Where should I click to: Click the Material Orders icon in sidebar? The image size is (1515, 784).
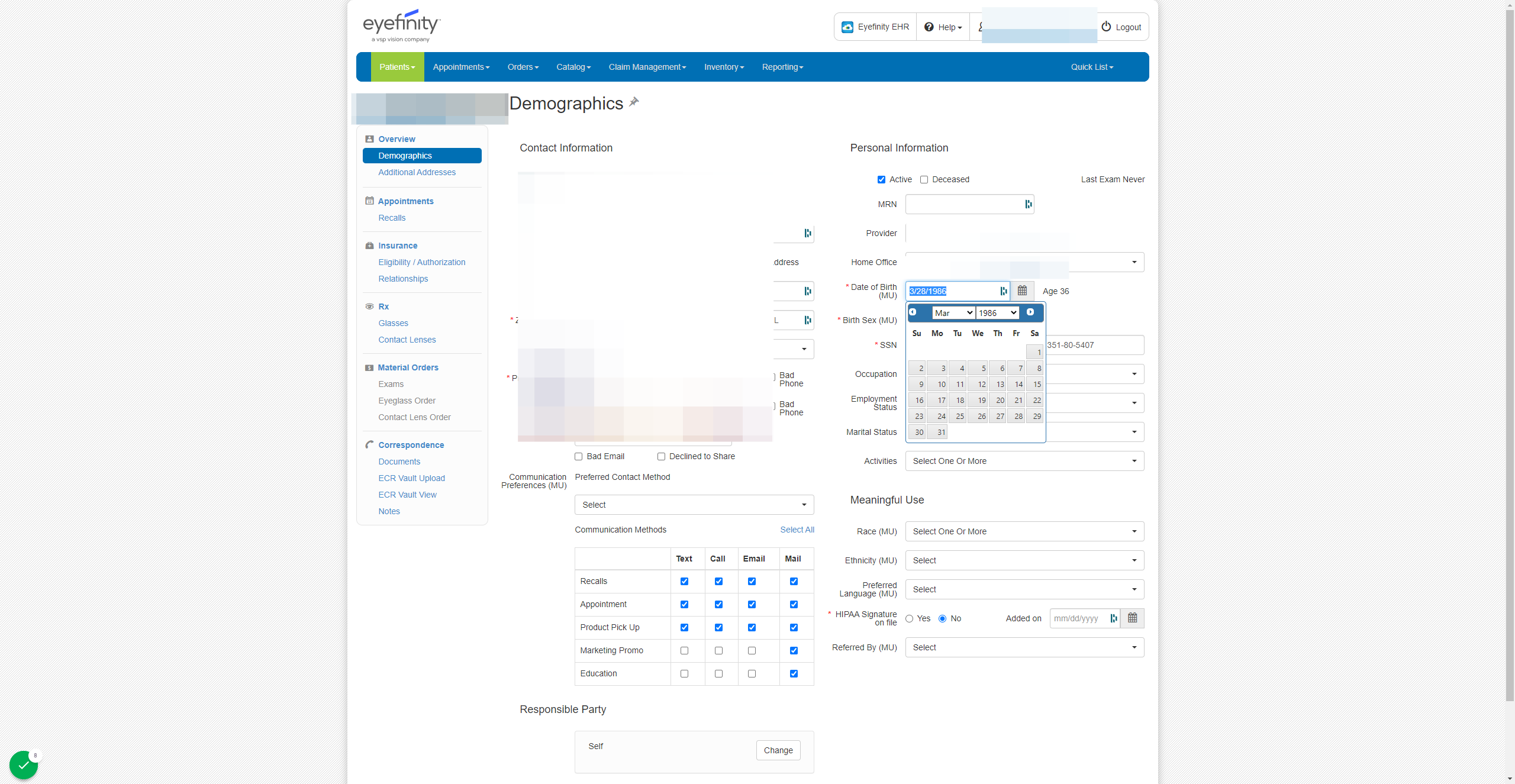point(369,367)
